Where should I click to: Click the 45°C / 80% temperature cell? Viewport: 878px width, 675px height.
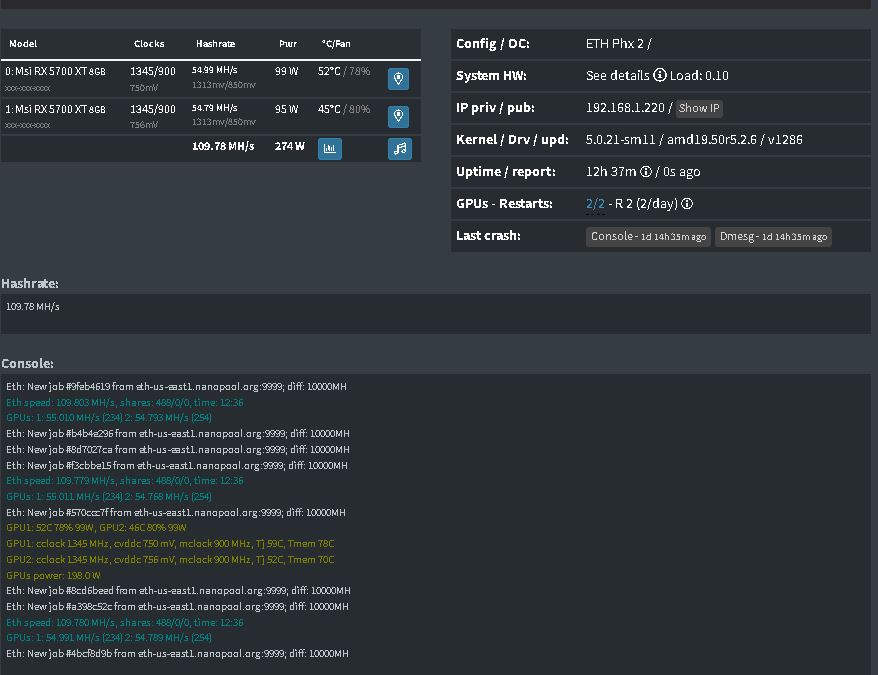point(344,109)
